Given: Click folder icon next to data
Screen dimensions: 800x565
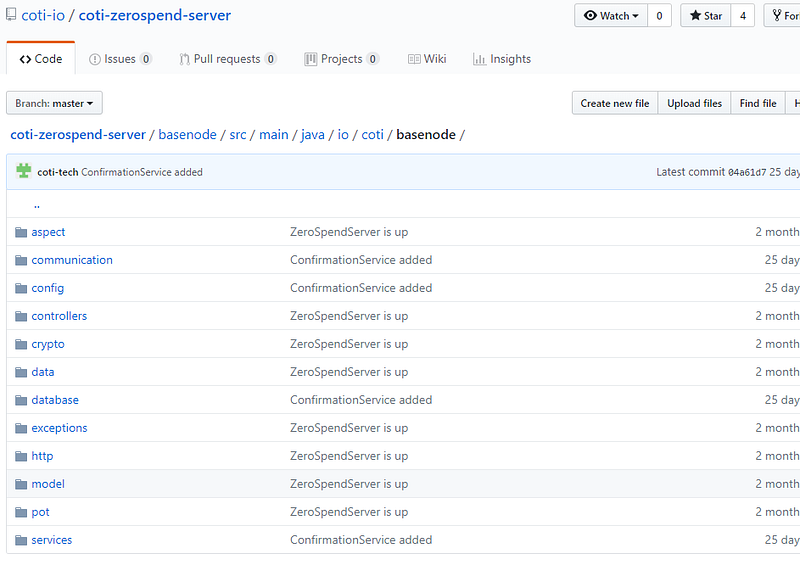Looking at the screenshot, I should click(x=21, y=372).
